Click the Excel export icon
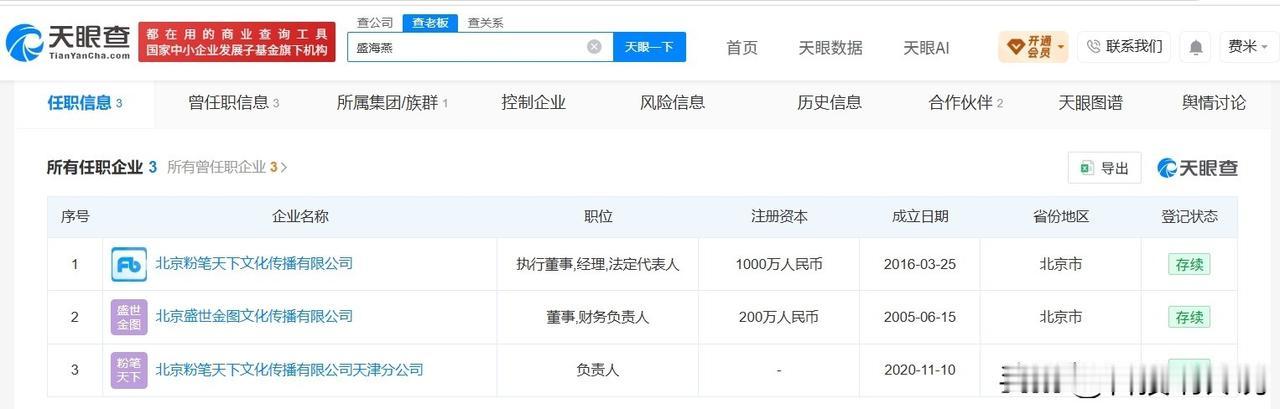 (1086, 168)
